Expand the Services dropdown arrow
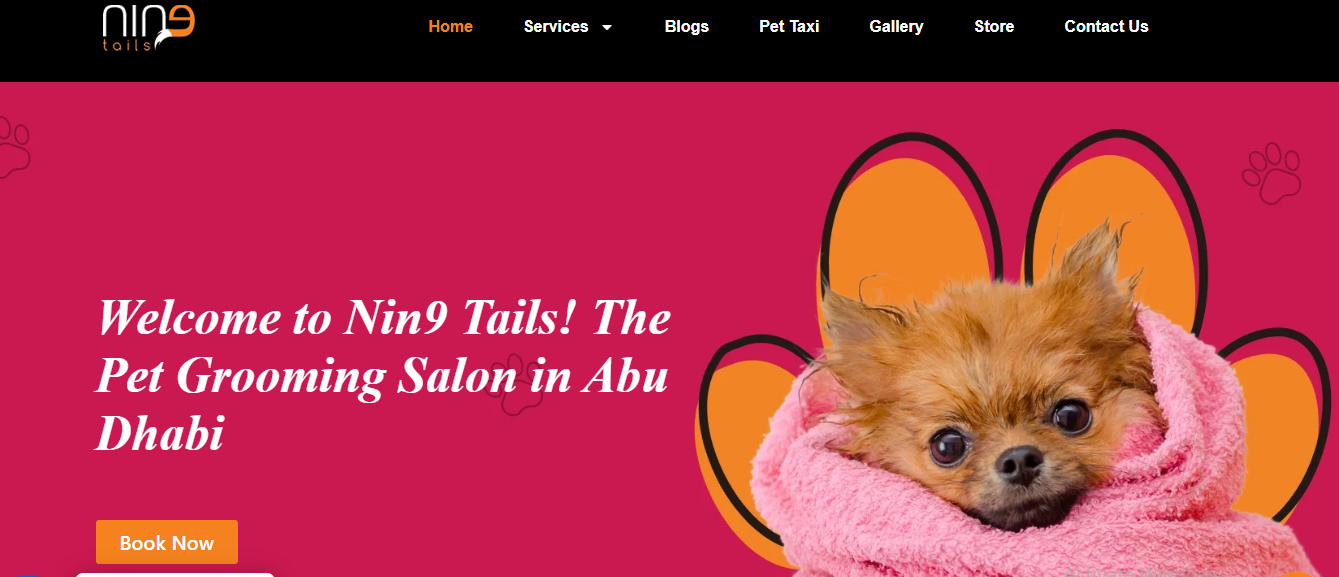The image size is (1339, 577). click(606, 28)
